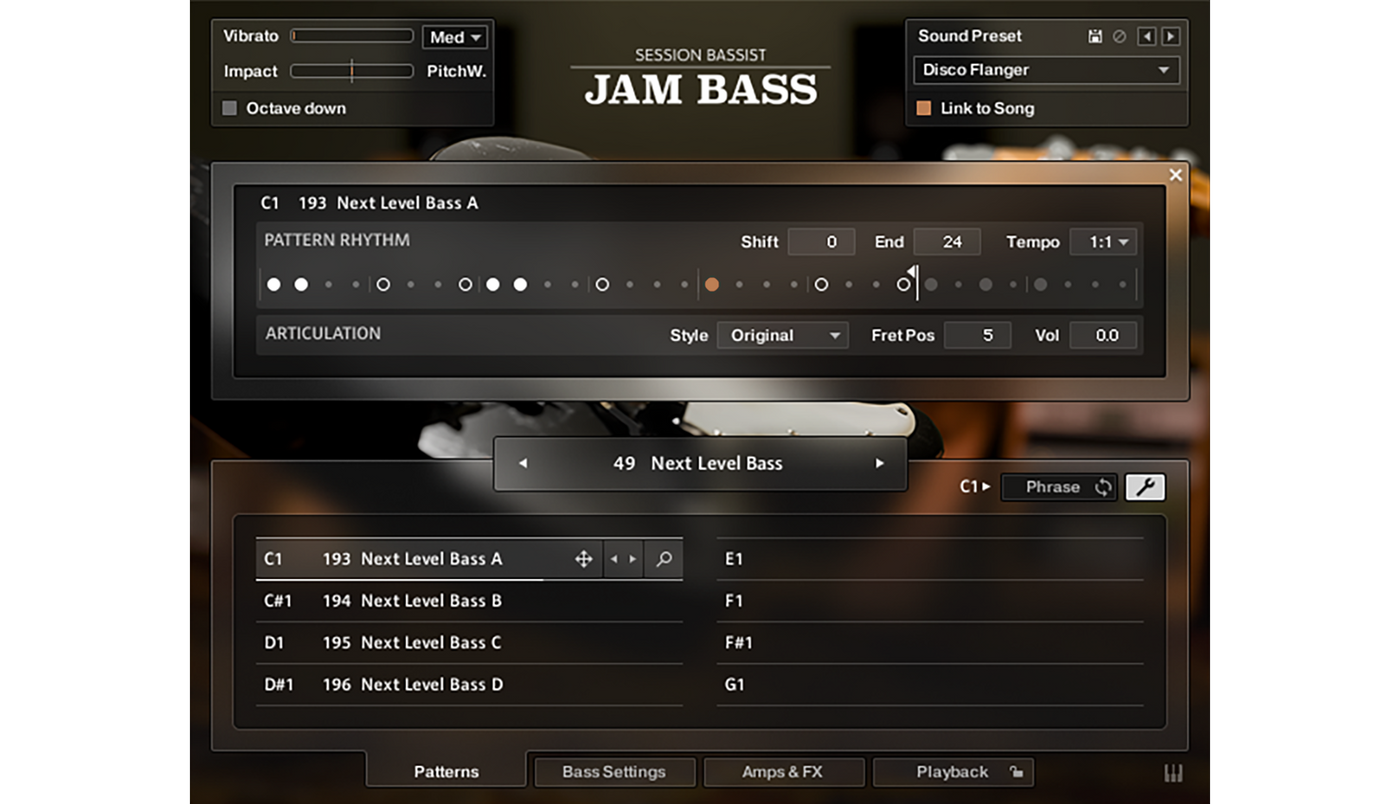The height and width of the screenshot is (804, 1400).
Task: Select pattern 195 Next Level Bass C
Action: [469, 643]
